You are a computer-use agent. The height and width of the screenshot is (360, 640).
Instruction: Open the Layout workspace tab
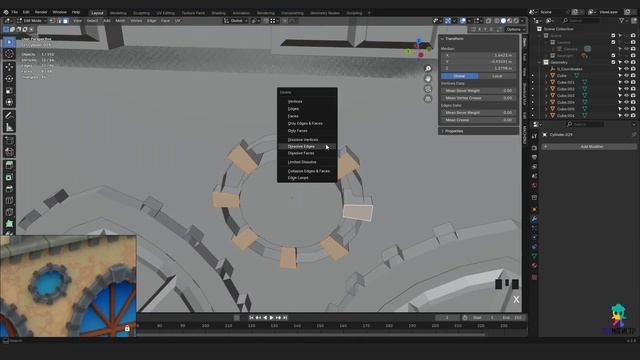coord(97,13)
